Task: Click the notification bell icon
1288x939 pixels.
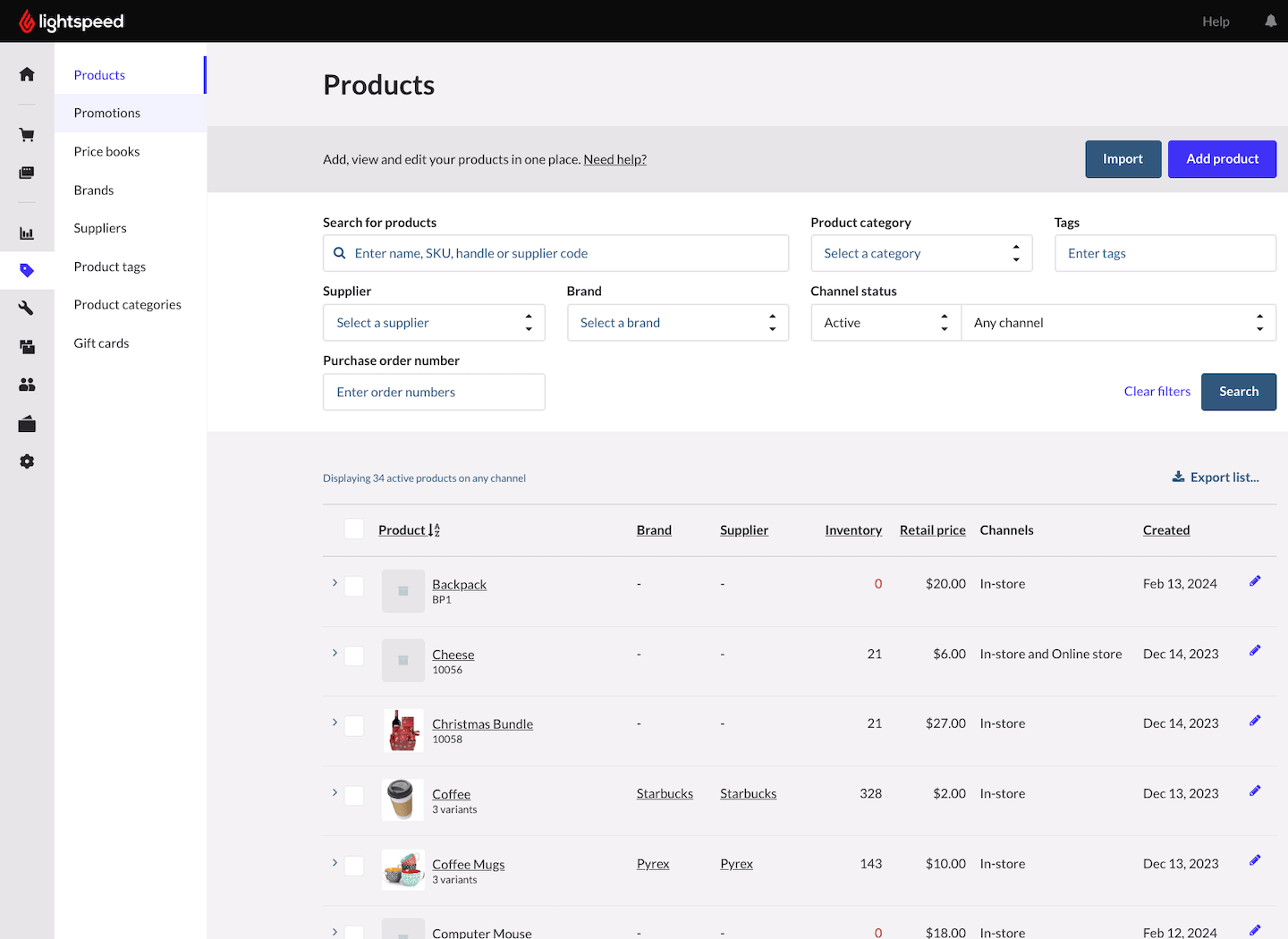Action: (1270, 21)
